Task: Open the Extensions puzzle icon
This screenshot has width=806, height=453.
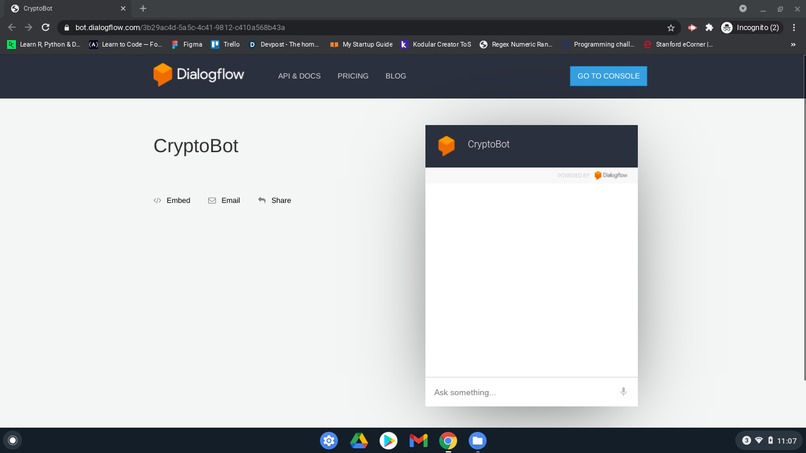Action: click(x=709, y=28)
